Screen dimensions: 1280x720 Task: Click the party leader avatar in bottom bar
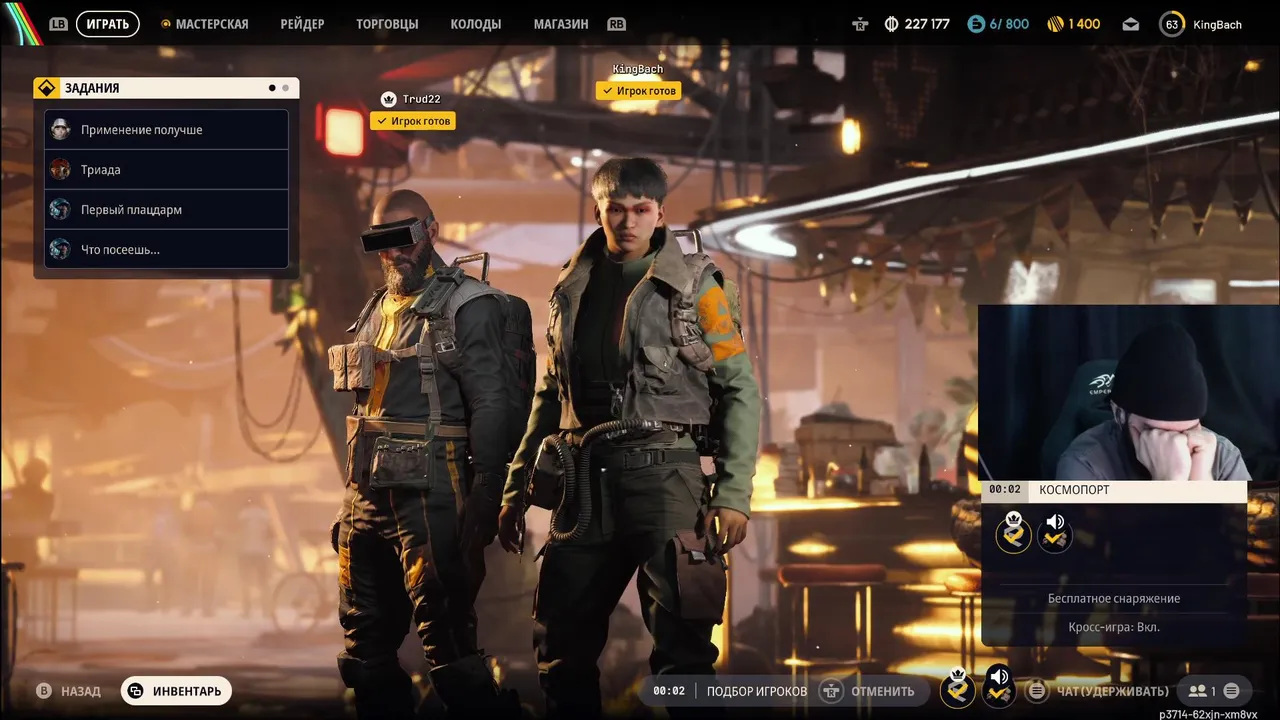point(958,688)
